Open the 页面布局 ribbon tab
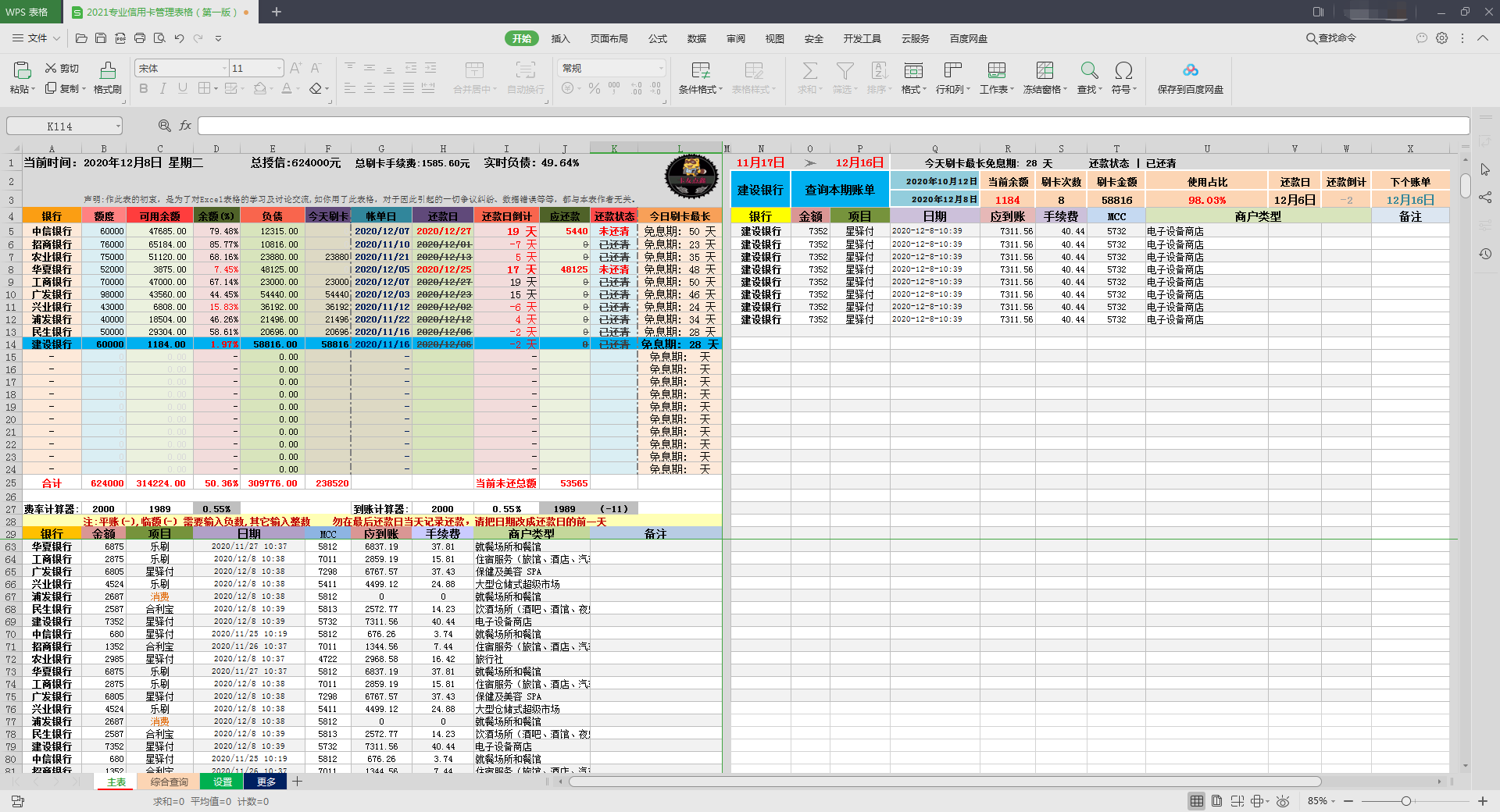Image resolution: width=1500 pixels, height=812 pixels. pyautogui.click(x=609, y=38)
